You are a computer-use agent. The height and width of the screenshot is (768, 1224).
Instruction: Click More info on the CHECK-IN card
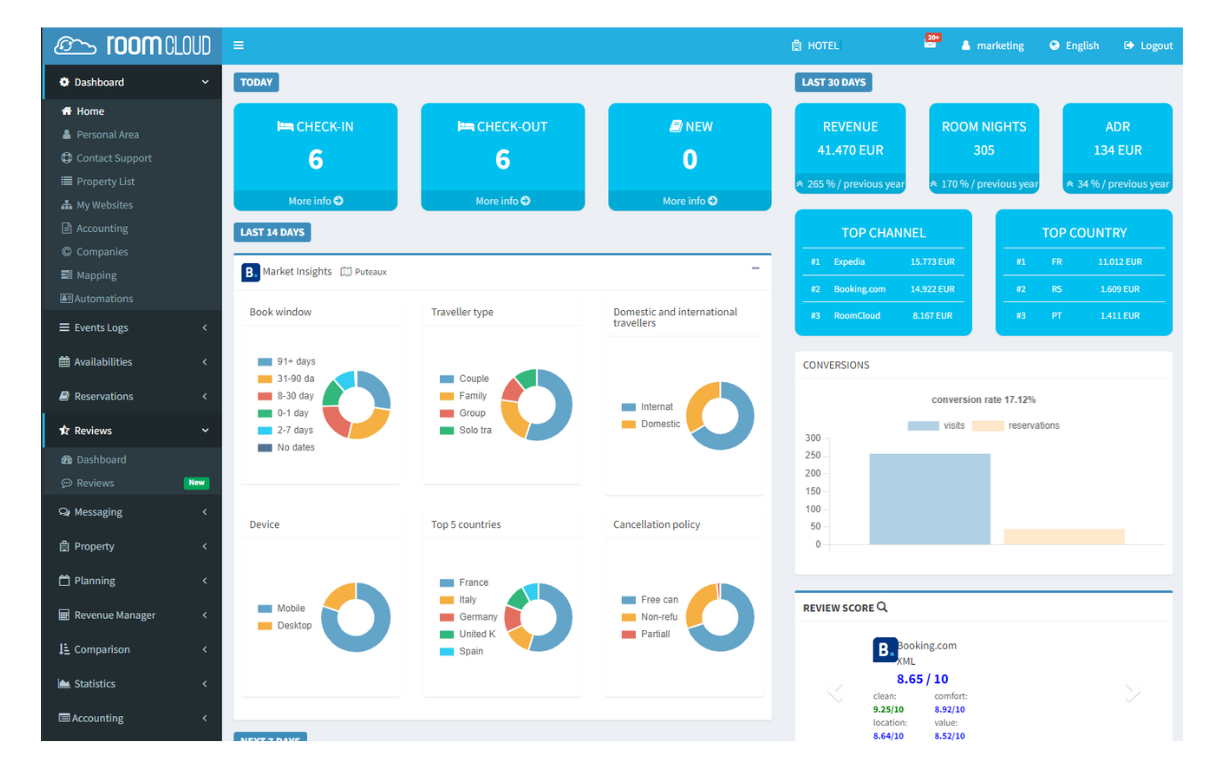click(315, 200)
